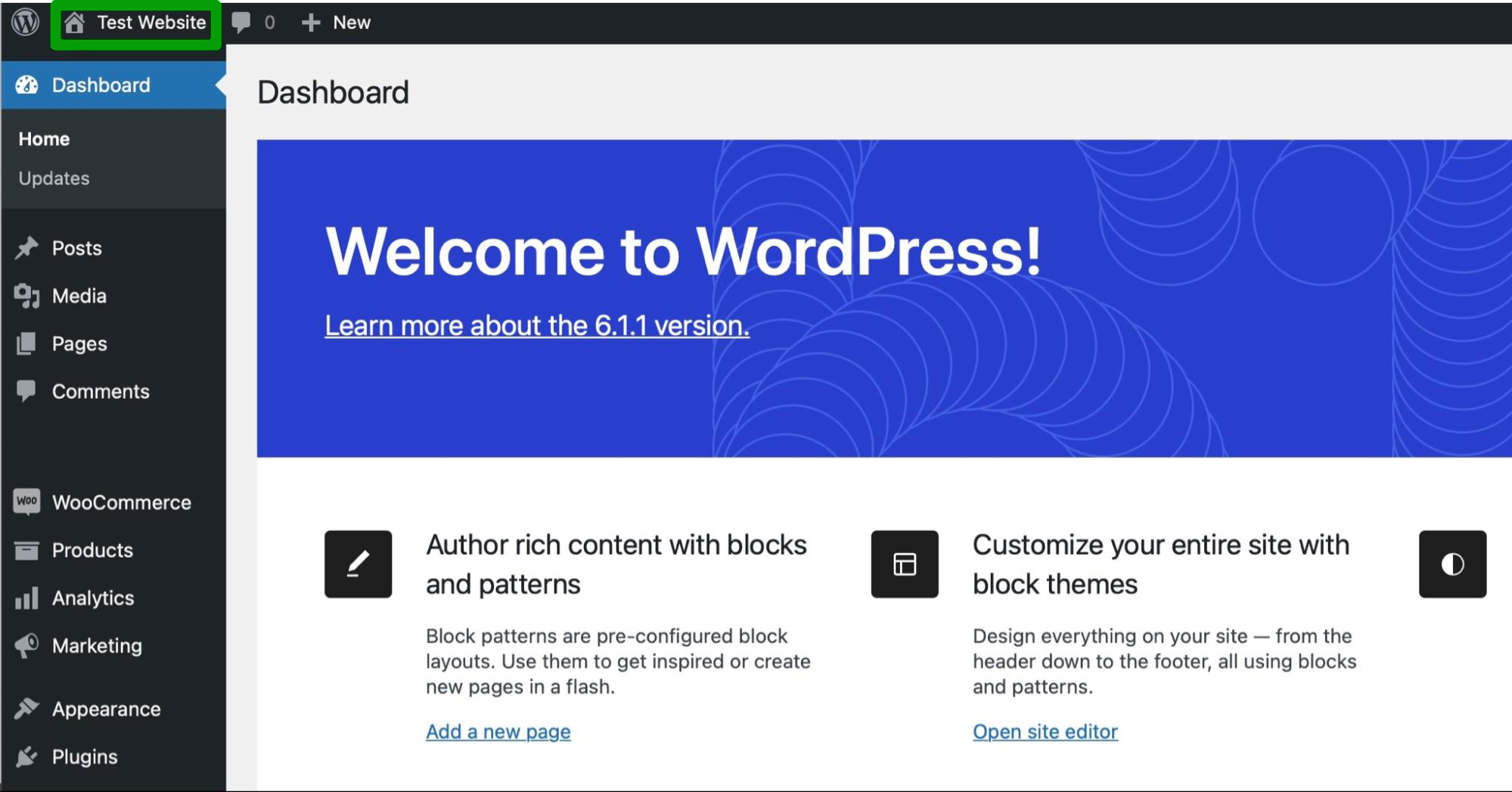Click the WooCommerce Woo icon
This screenshot has width=1512, height=792.
pyautogui.click(x=26, y=502)
